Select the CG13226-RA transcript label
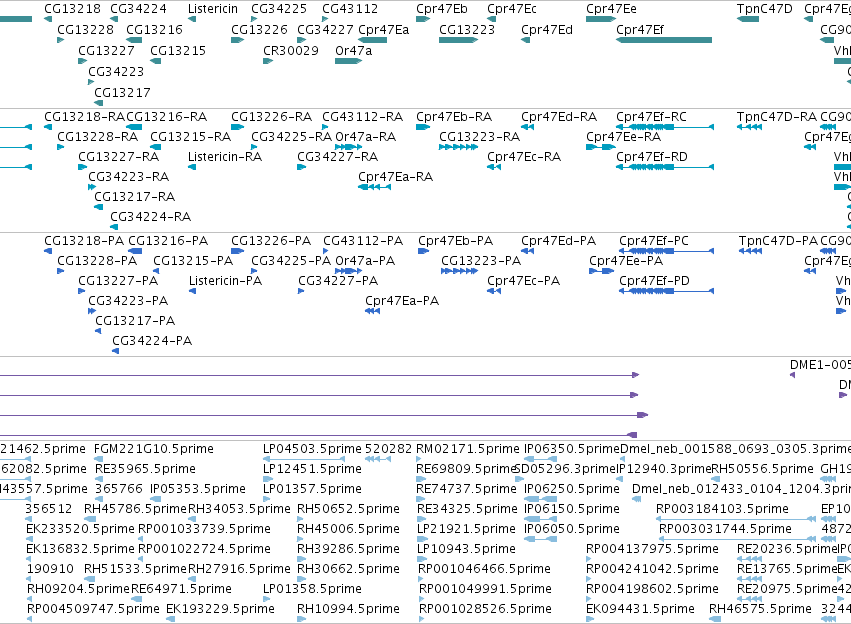Screen dimensions: 851x624 (271, 117)
